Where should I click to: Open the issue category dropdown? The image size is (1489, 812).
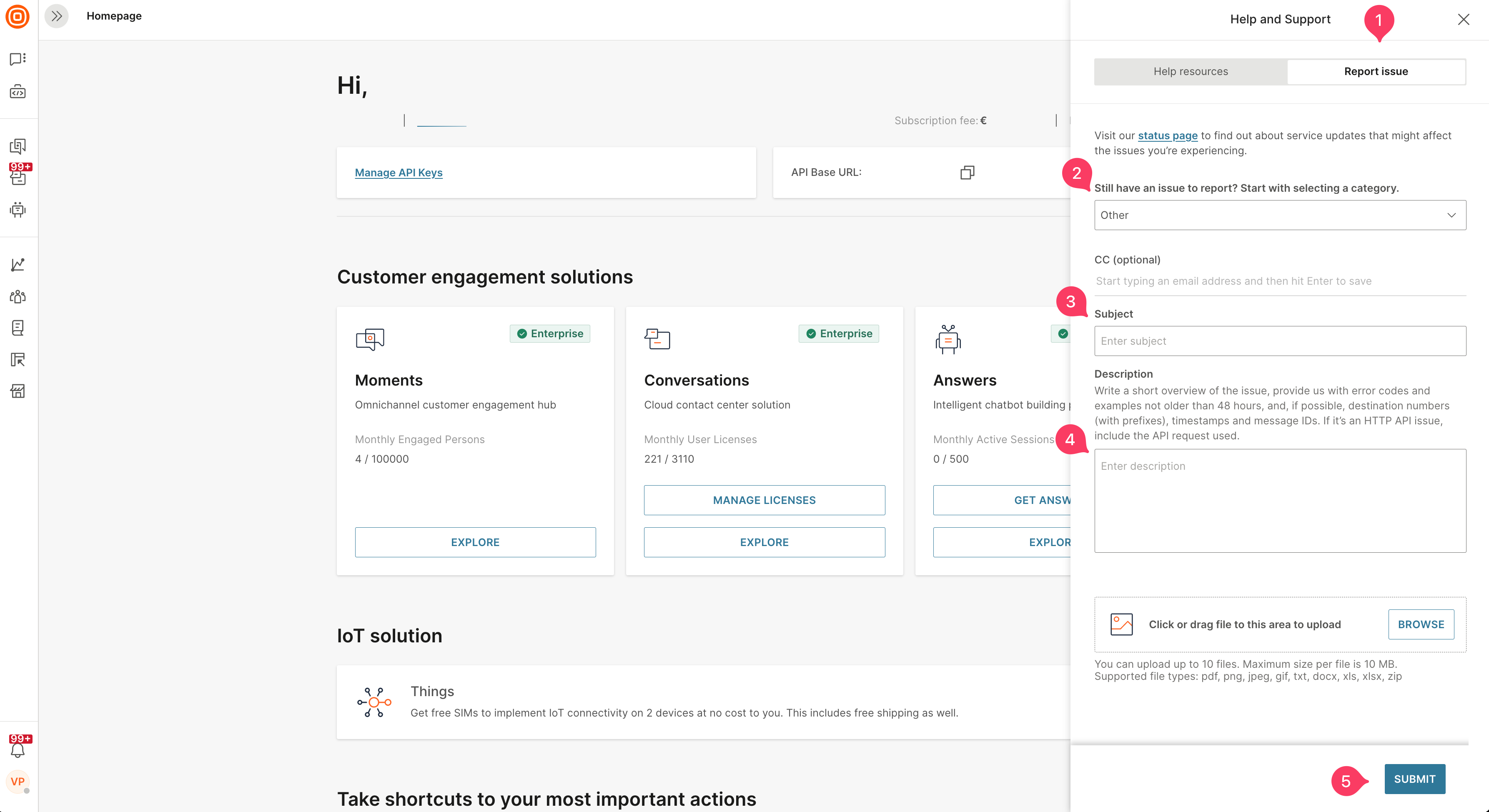[x=1280, y=215]
